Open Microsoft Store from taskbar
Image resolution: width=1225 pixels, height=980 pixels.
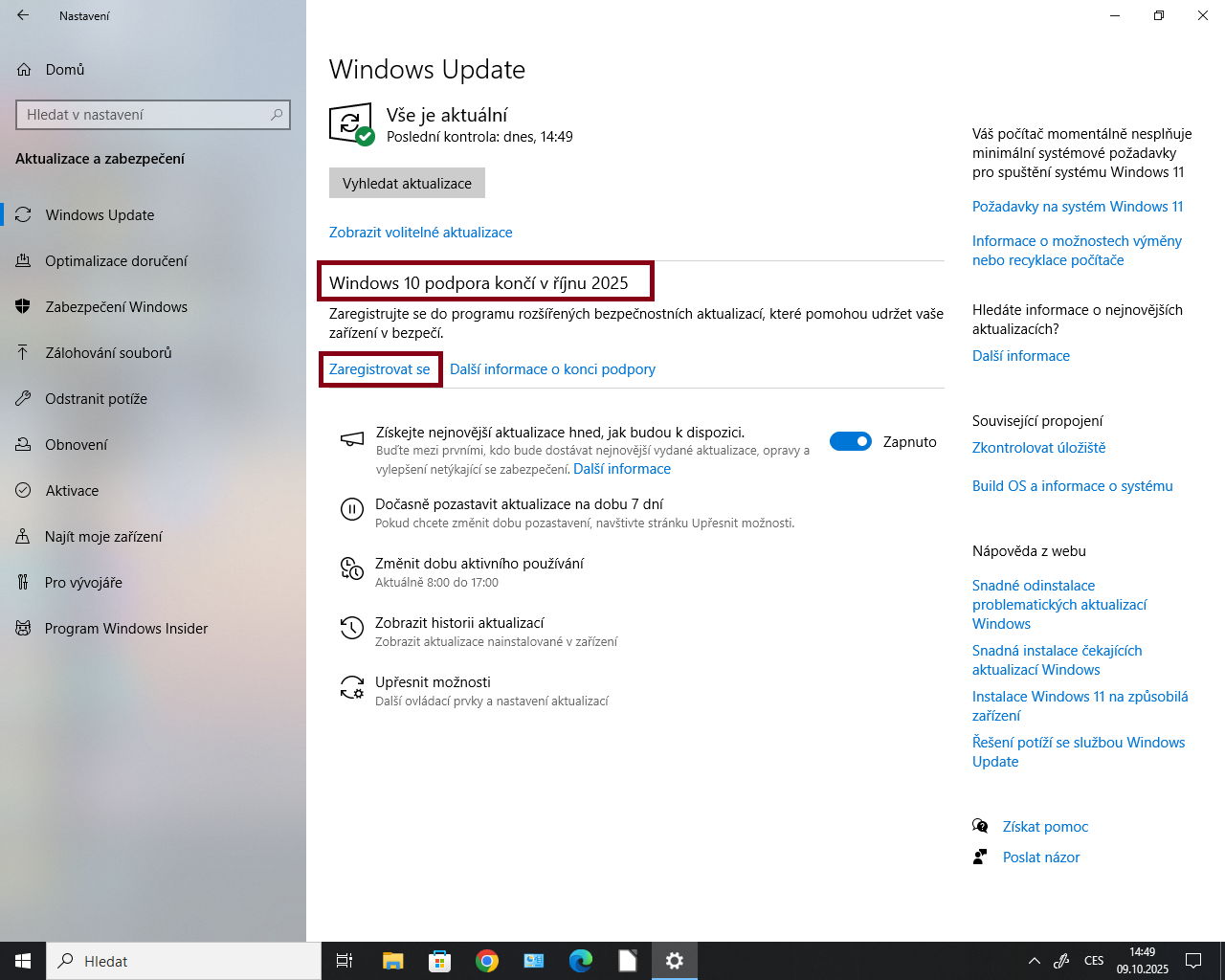coord(440,961)
